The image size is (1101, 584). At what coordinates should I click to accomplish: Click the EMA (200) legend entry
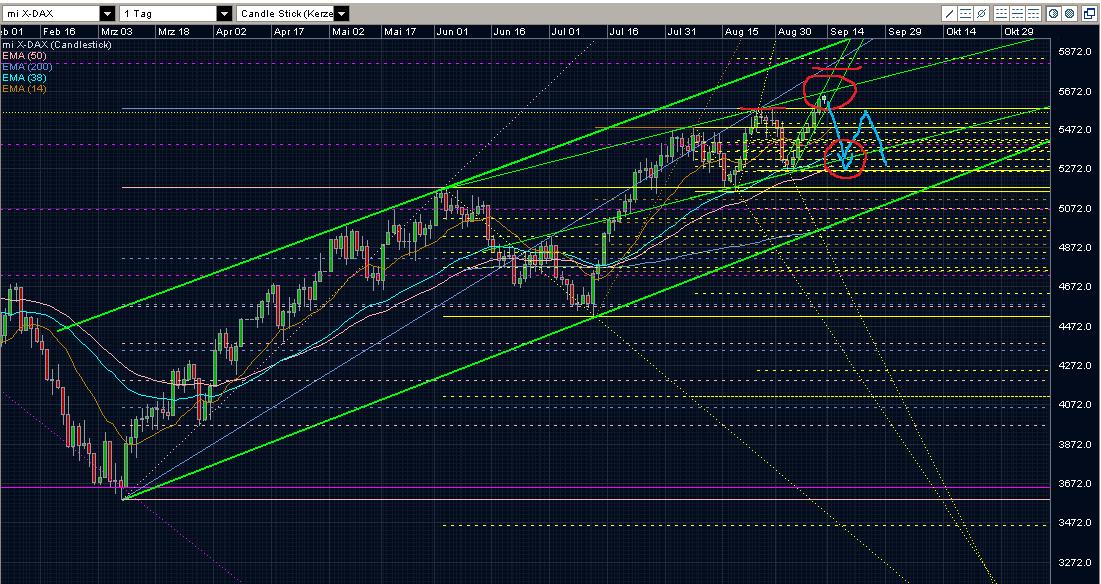pos(27,67)
